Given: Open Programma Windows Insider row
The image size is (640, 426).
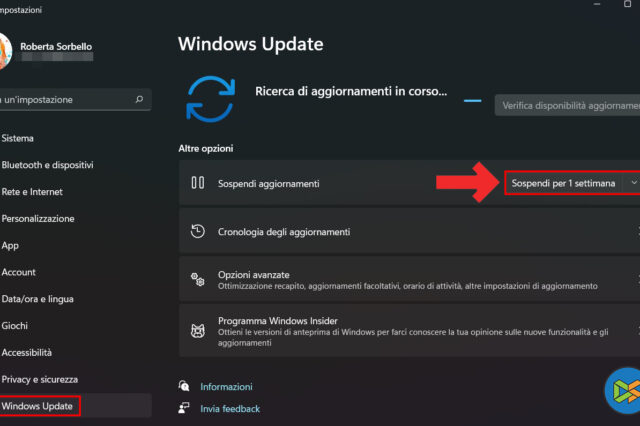Looking at the screenshot, I should 409,331.
